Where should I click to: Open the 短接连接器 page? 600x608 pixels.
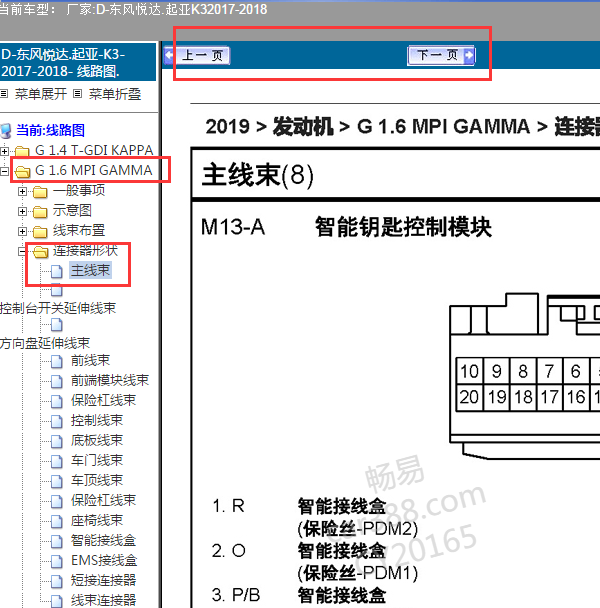(x=104, y=580)
